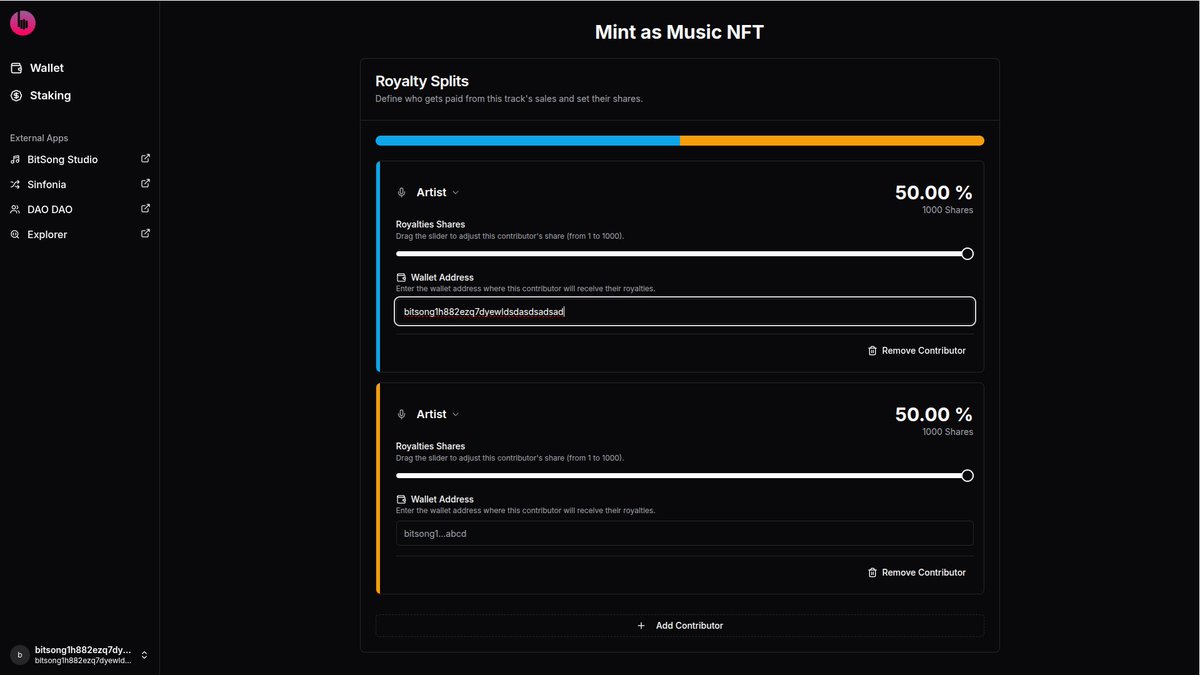Click the Royalty Splits heading
The width and height of the screenshot is (1200, 675).
pos(422,82)
